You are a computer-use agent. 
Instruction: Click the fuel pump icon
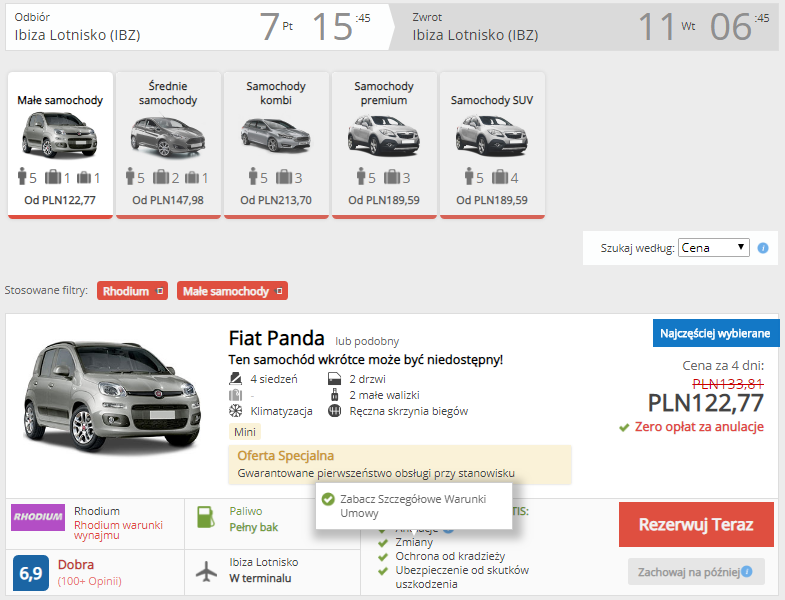[x=206, y=517]
